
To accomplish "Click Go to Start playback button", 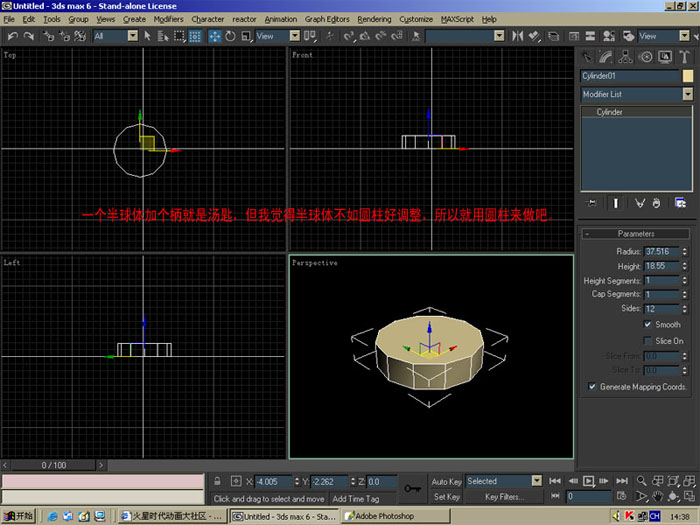I will click(555, 481).
